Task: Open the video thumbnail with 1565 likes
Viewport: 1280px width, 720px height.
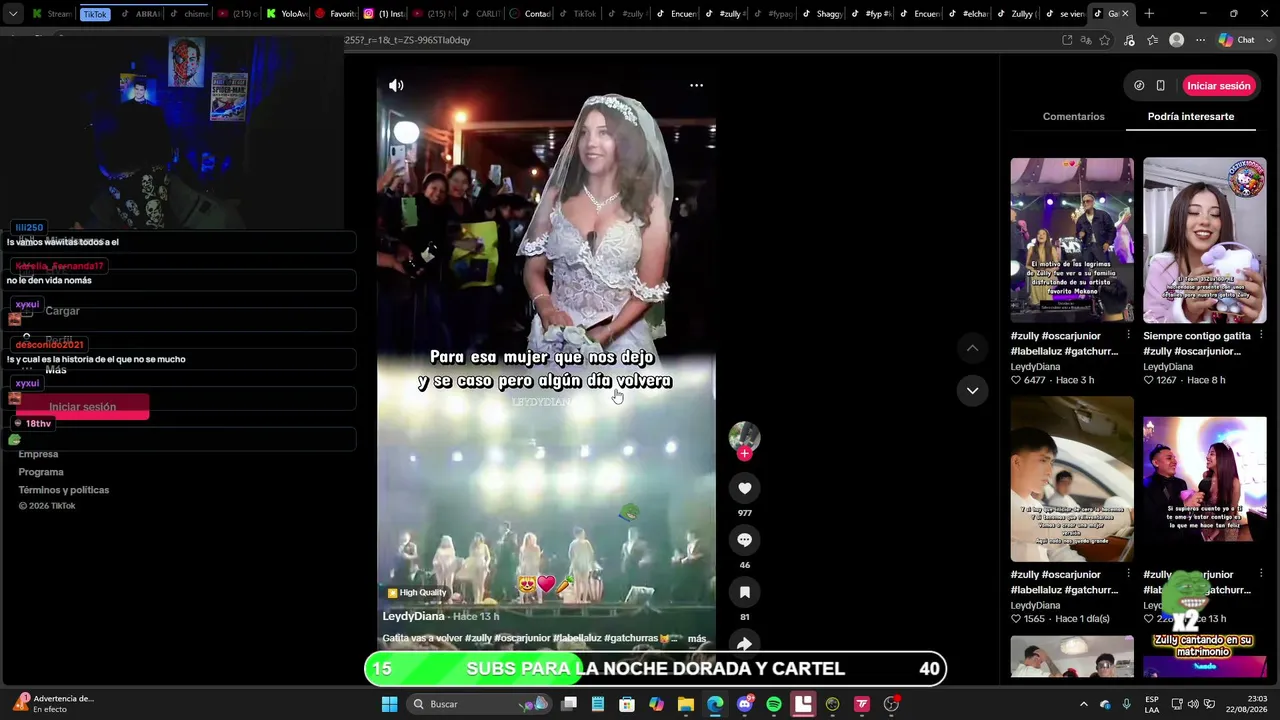Action: (1072, 479)
